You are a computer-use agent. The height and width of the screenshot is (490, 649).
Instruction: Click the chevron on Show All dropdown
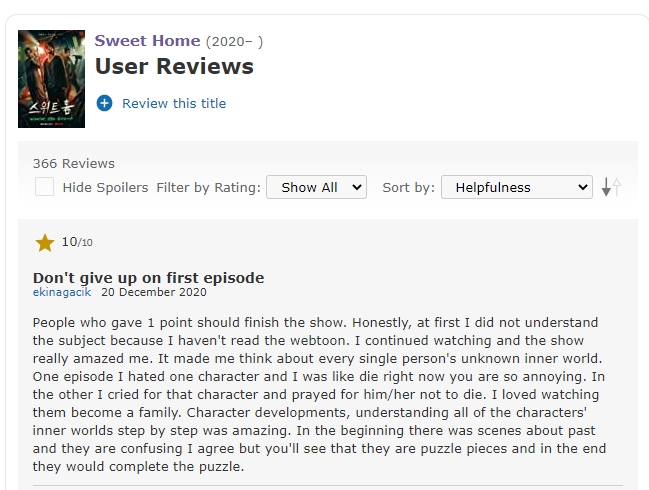[x=356, y=187]
